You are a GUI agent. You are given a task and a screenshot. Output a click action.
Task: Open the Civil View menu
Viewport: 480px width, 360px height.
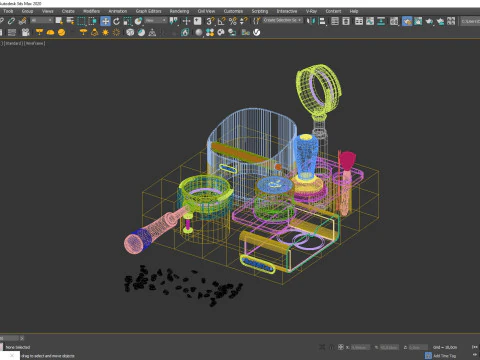coord(206,11)
